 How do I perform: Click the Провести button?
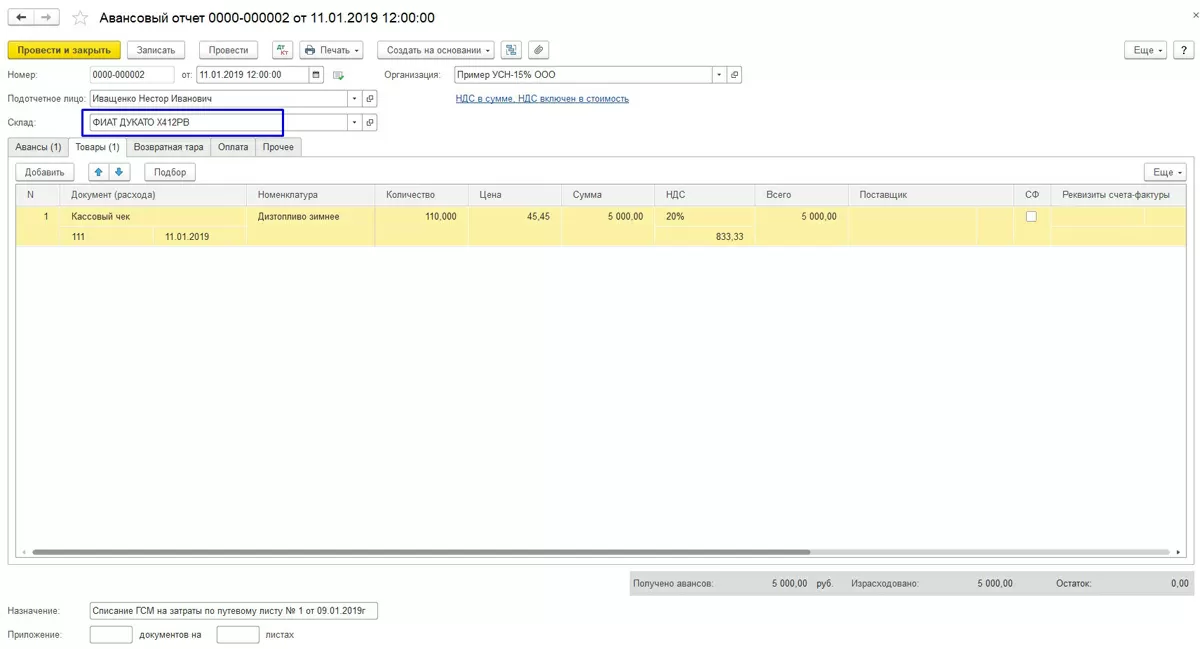pyautogui.click(x=228, y=50)
